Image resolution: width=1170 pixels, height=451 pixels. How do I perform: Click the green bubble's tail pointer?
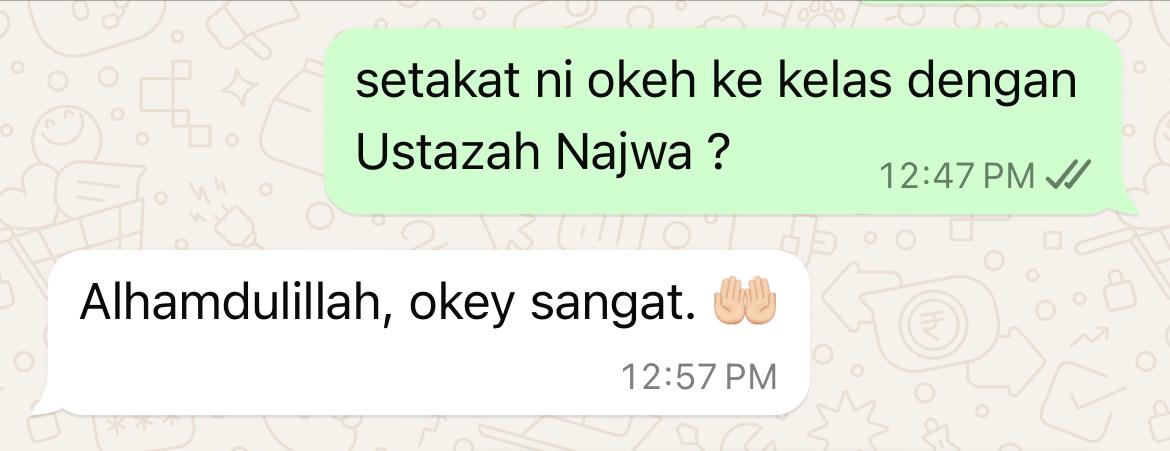(1127, 203)
